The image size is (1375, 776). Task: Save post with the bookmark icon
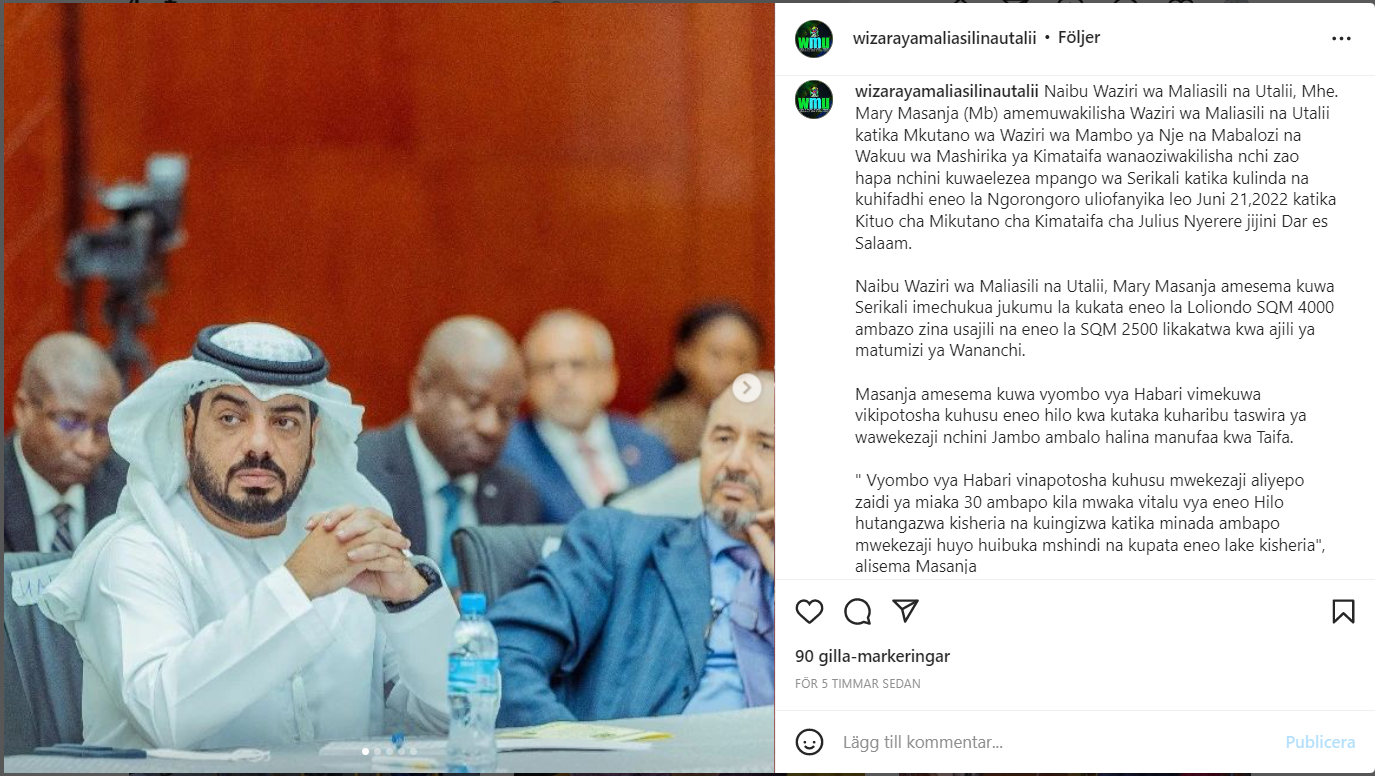coord(1343,611)
